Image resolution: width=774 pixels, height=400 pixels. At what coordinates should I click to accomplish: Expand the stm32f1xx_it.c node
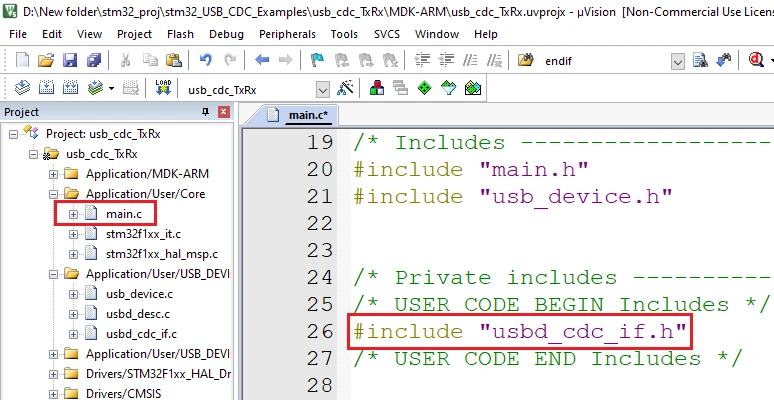(73, 234)
